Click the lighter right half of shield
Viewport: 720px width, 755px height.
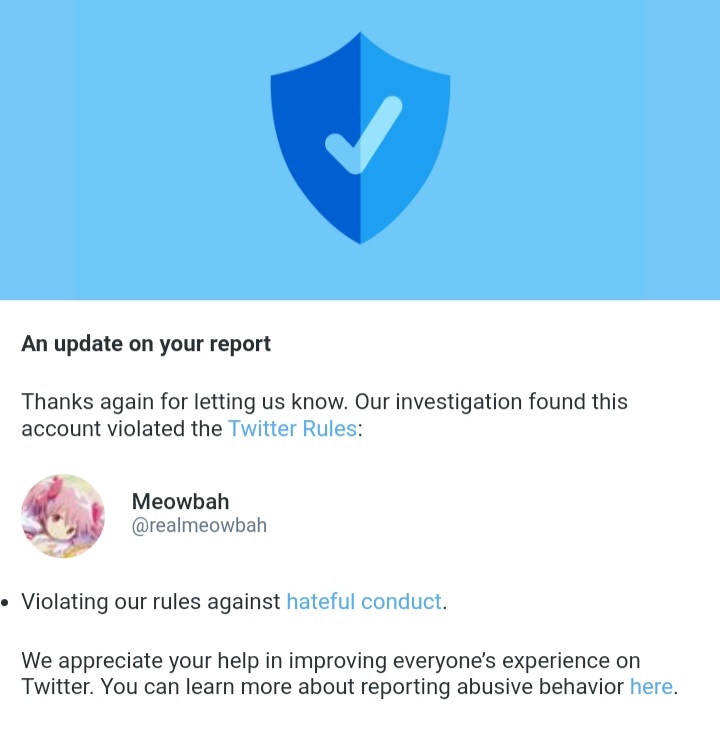[x=406, y=138]
